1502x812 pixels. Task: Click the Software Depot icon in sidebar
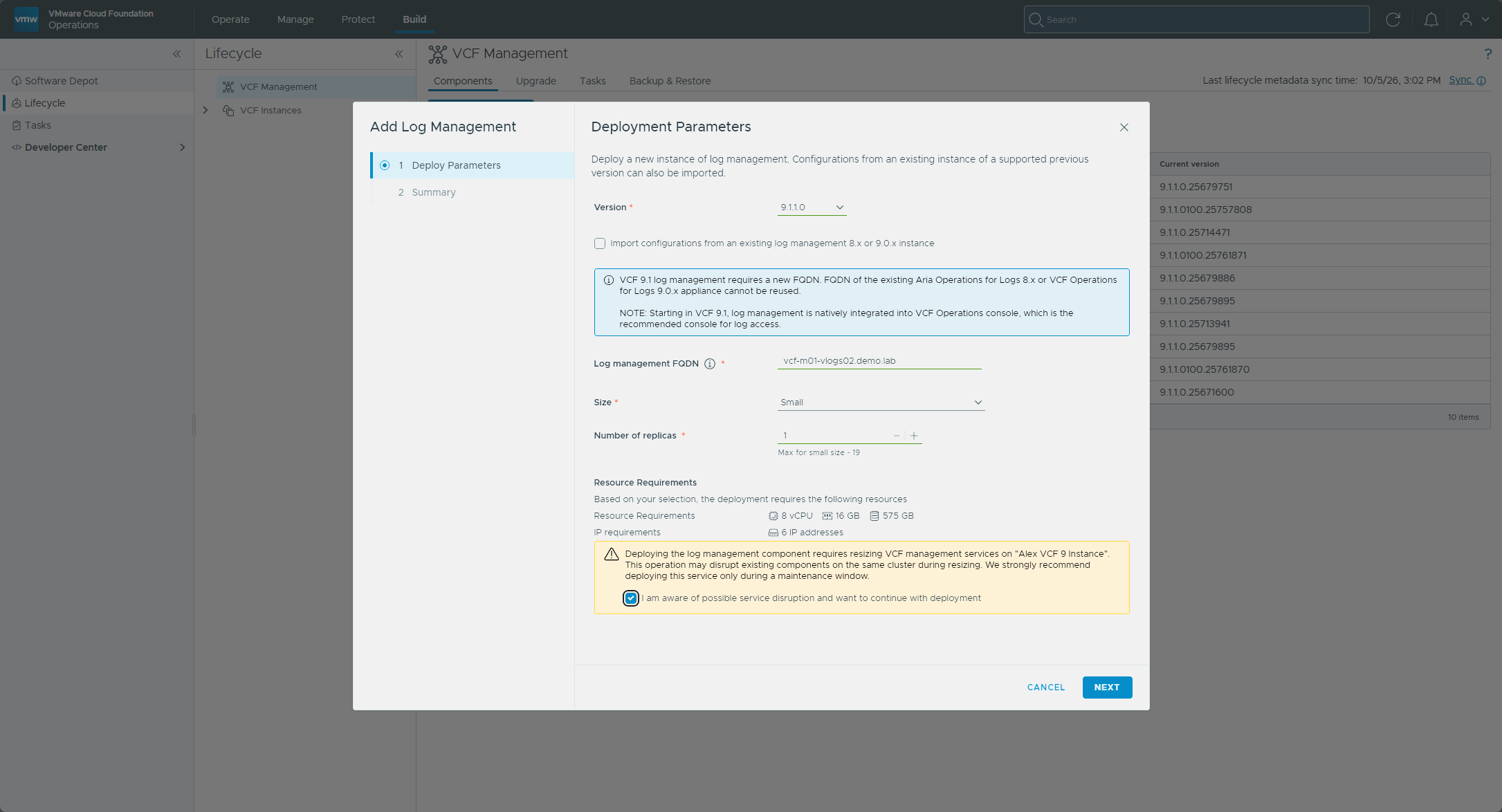click(x=17, y=81)
